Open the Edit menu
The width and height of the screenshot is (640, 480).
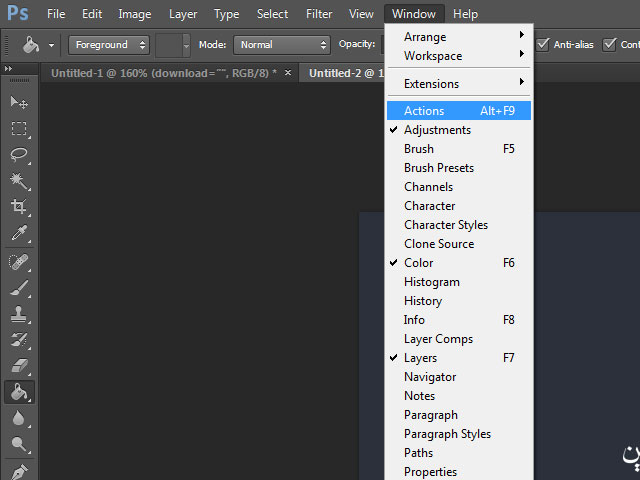pos(92,14)
